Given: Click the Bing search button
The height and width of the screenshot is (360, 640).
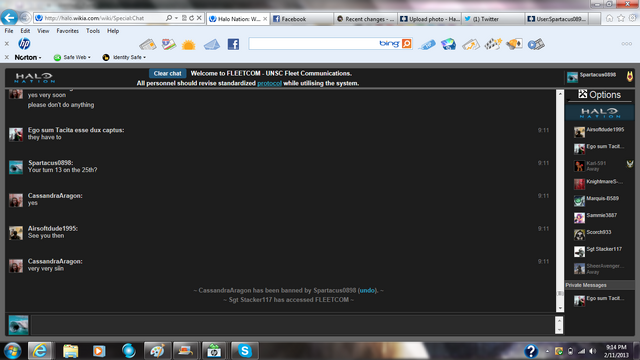Looking at the screenshot, I should (407, 43).
